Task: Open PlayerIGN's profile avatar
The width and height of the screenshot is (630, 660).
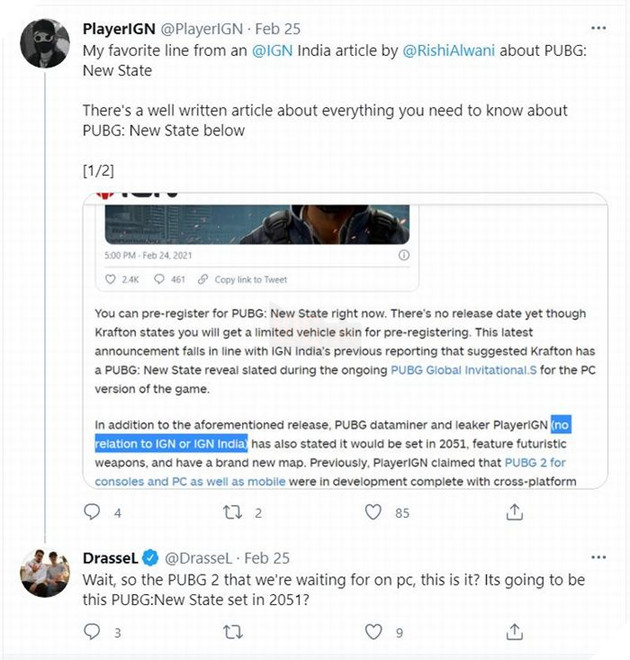Action: (x=45, y=43)
